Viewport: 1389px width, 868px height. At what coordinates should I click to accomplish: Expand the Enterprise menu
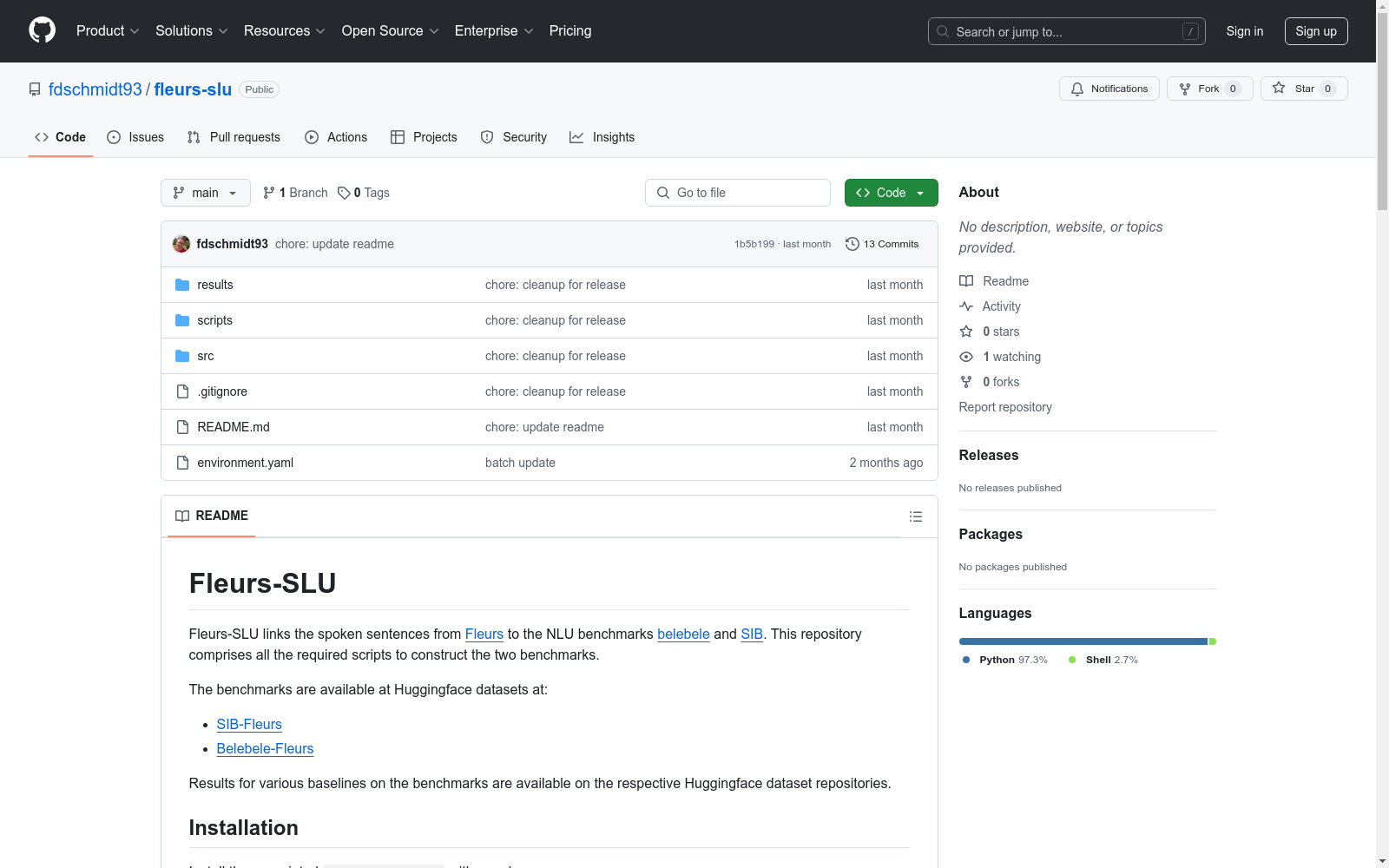click(494, 30)
